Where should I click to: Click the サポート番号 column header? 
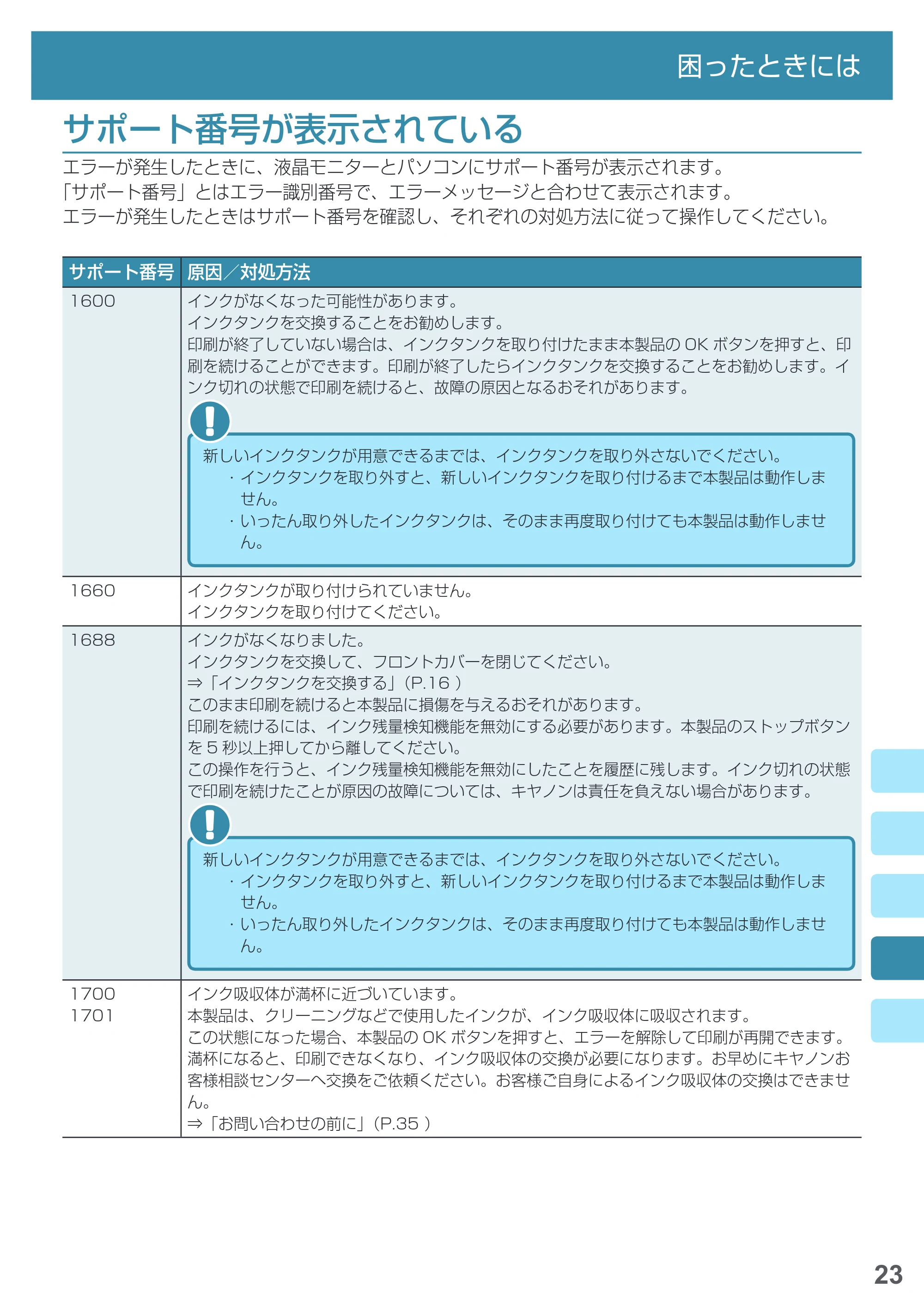coord(121,272)
